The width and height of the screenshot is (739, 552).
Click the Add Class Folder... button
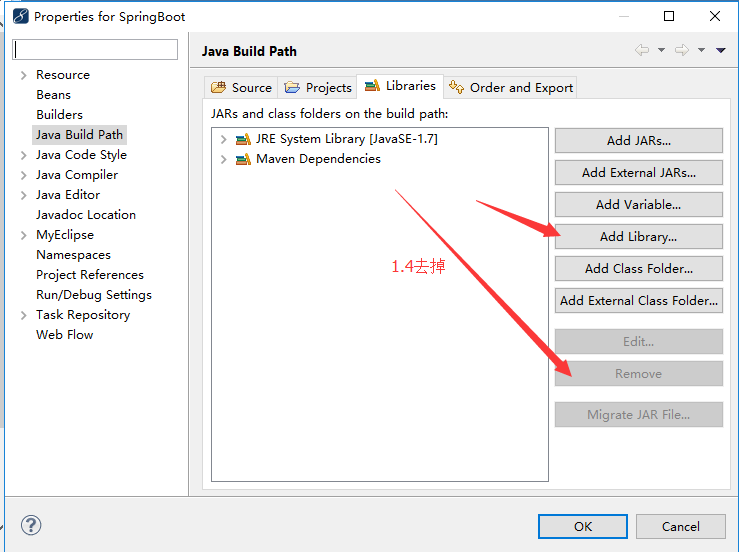[x=639, y=269]
